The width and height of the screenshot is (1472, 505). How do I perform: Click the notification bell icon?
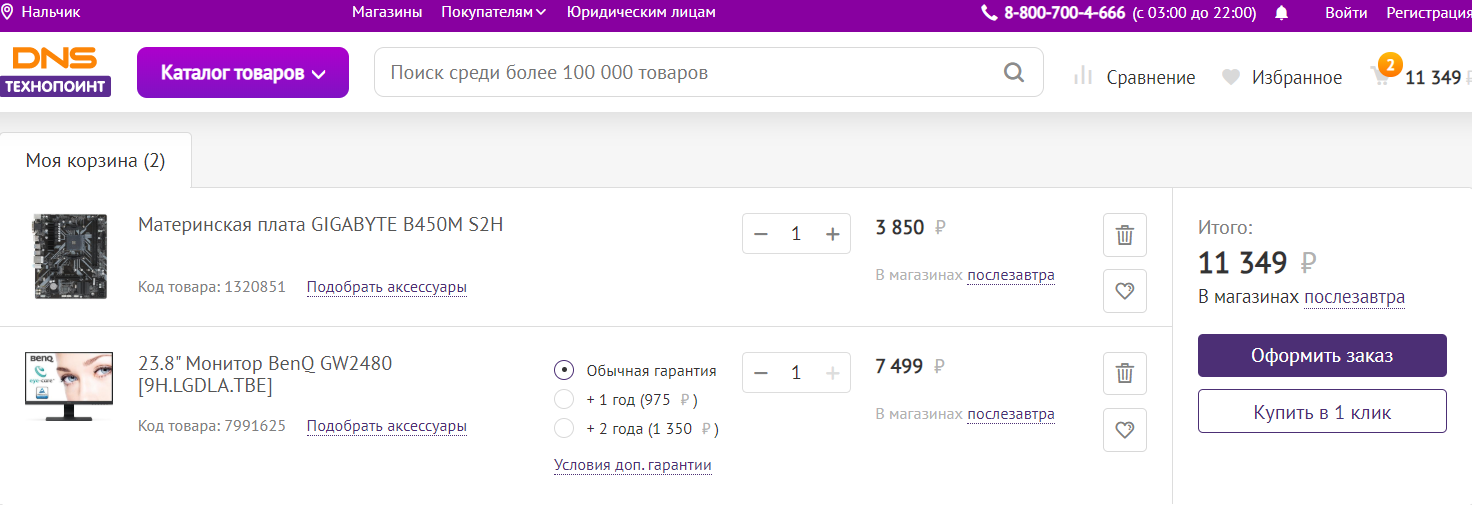(x=1282, y=13)
